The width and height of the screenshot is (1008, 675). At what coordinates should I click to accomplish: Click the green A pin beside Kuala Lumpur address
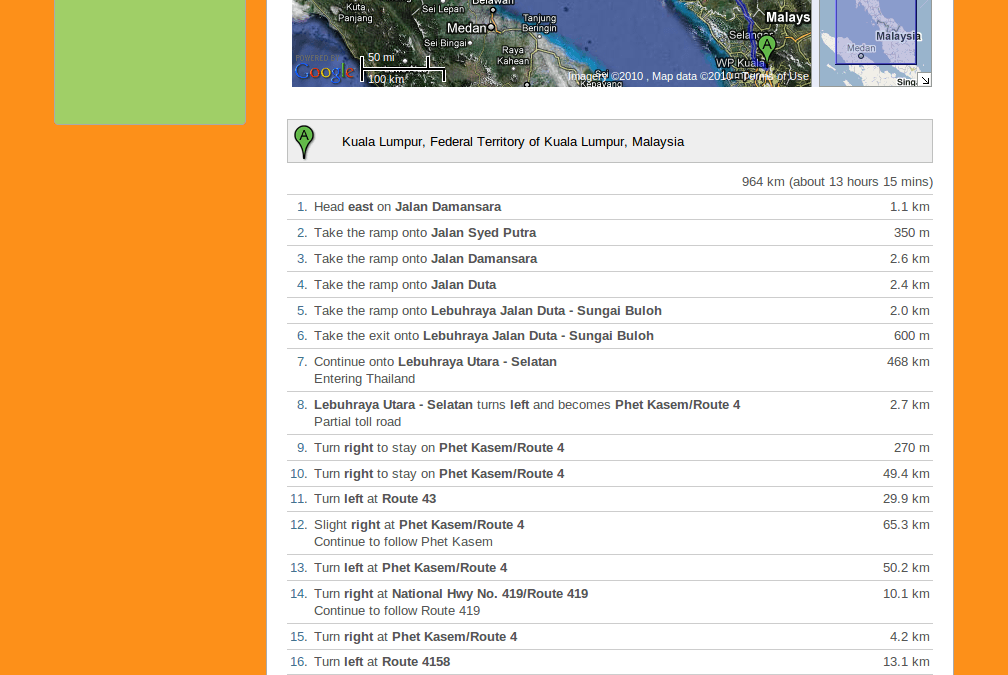pyautogui.click(x=304, y=141)
